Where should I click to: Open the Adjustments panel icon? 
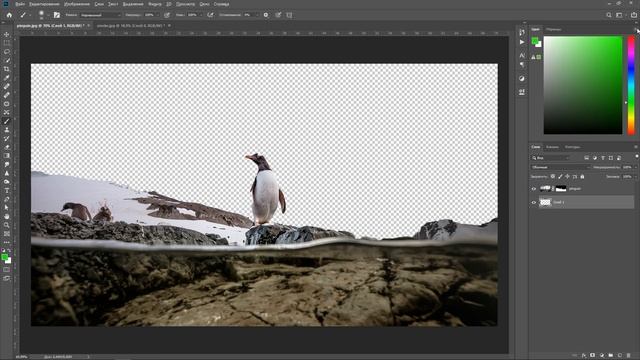(522, 78)
